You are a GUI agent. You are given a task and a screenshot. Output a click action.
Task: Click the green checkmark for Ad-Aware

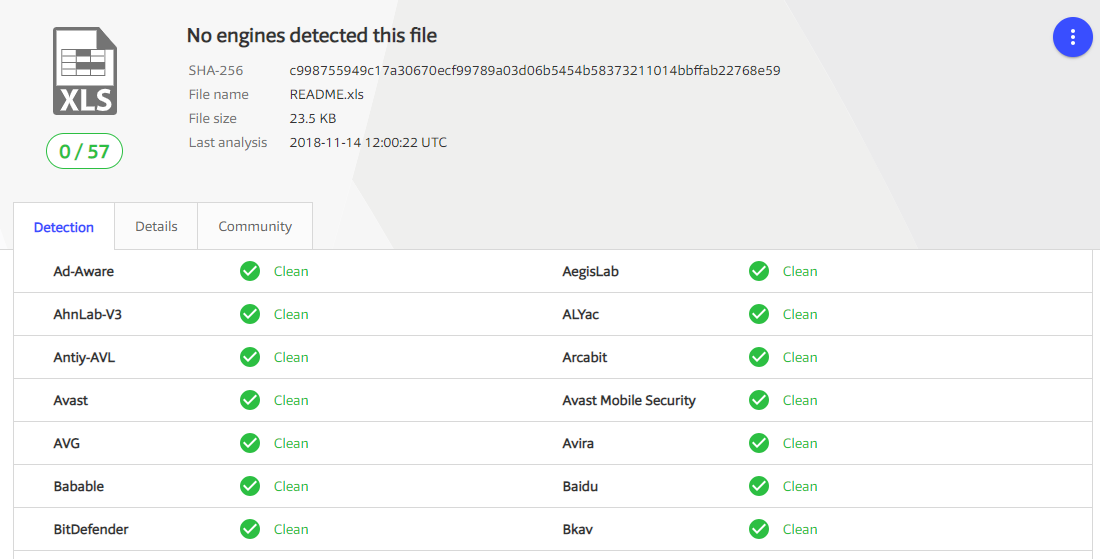[x=250, y=271]
